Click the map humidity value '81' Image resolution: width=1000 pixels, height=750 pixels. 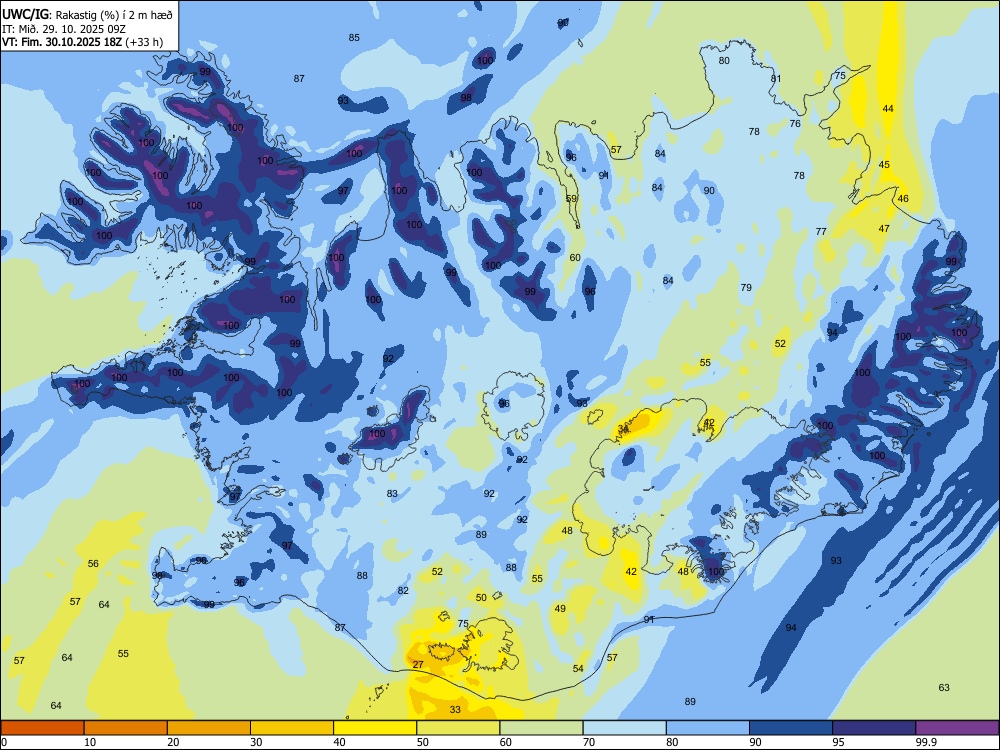click(776, 78)
